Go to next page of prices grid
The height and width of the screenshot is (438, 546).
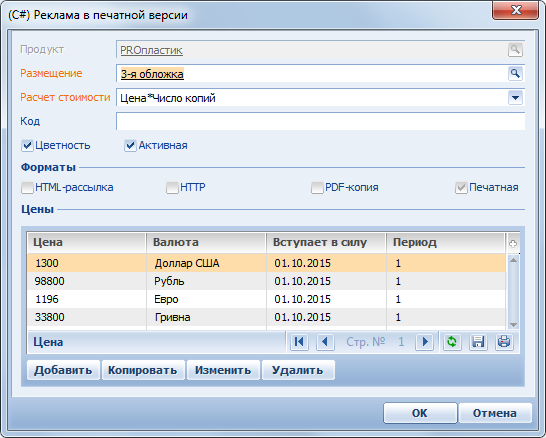[424, 342]
